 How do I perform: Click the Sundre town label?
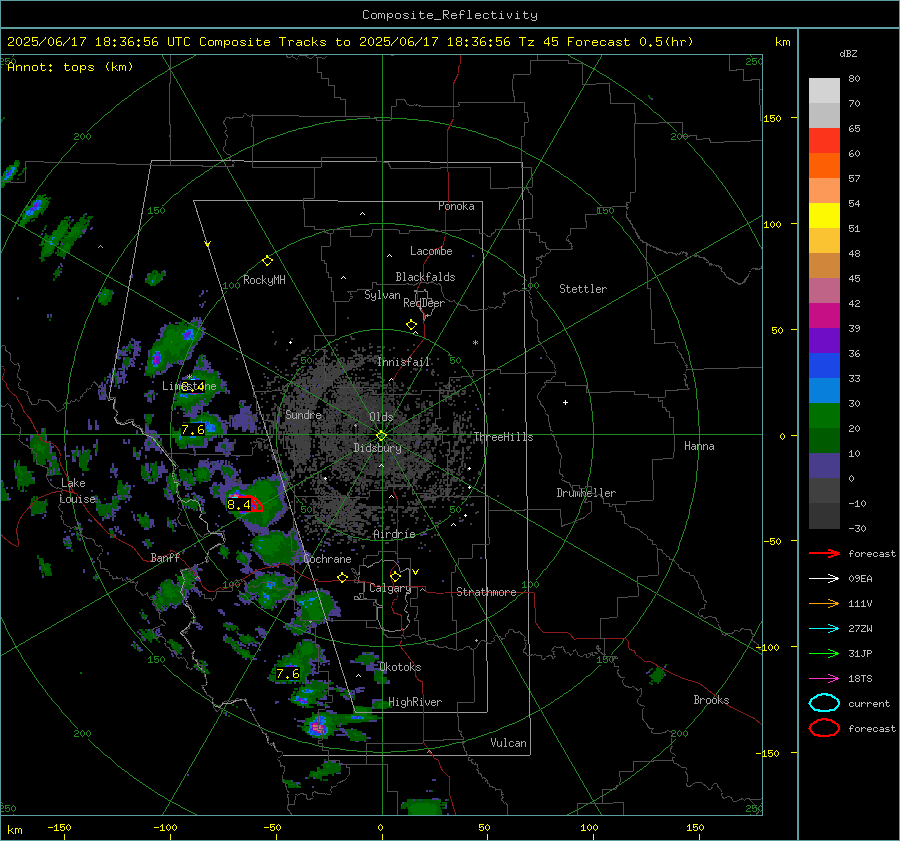[x=303, y=415]
